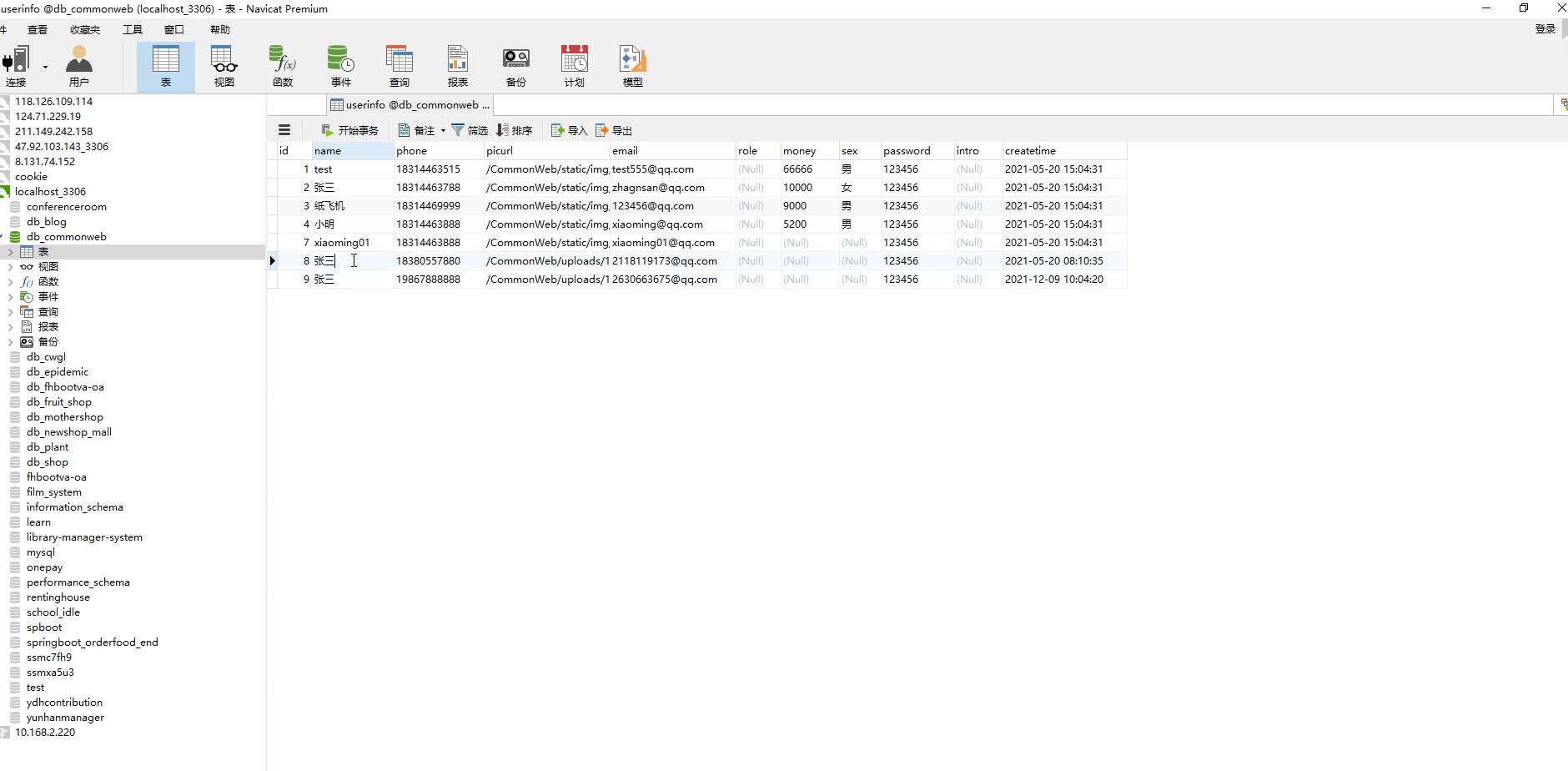
Task: Open the Window (窗口) menu
Action: 174,29
